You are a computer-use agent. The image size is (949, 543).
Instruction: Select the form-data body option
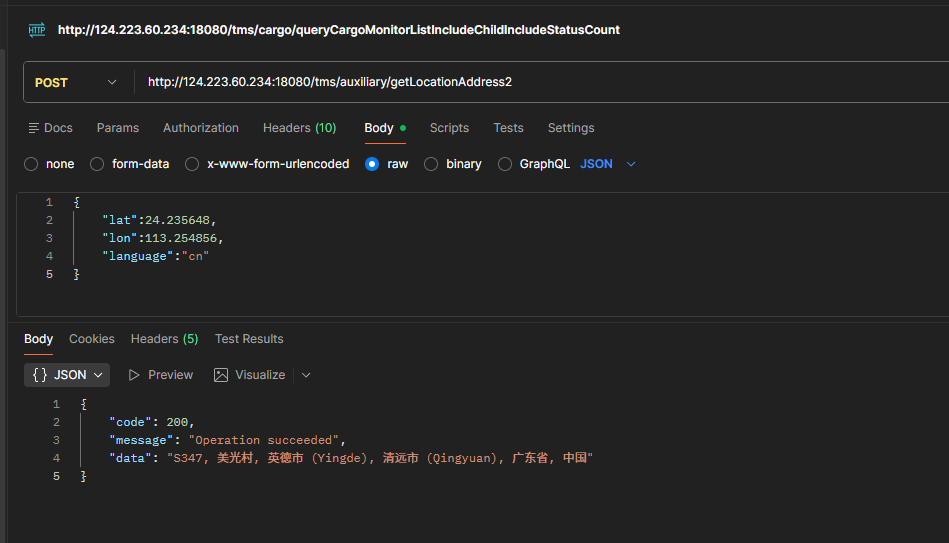97,164
